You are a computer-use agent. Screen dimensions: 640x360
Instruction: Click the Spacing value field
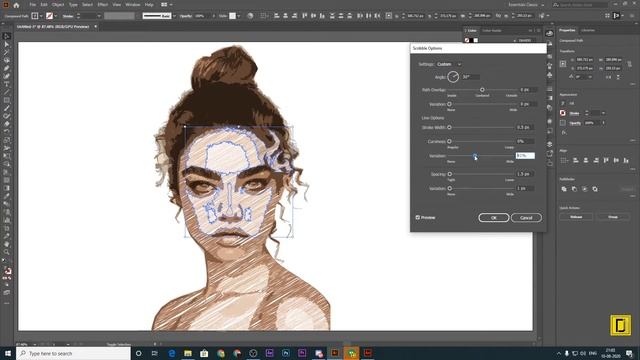pyautogui.click(x=525, y=174)
